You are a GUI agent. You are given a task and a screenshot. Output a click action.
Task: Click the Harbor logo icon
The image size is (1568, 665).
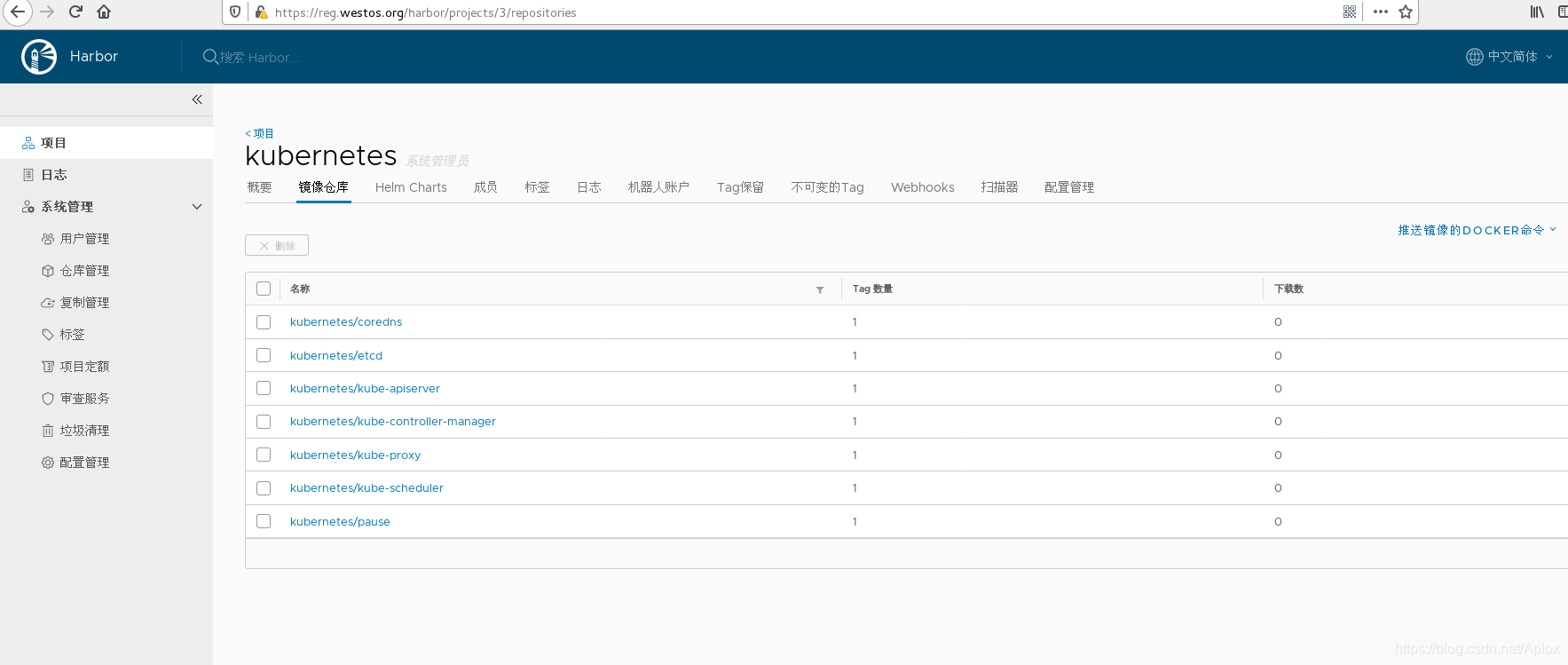[x=39, y=57]
